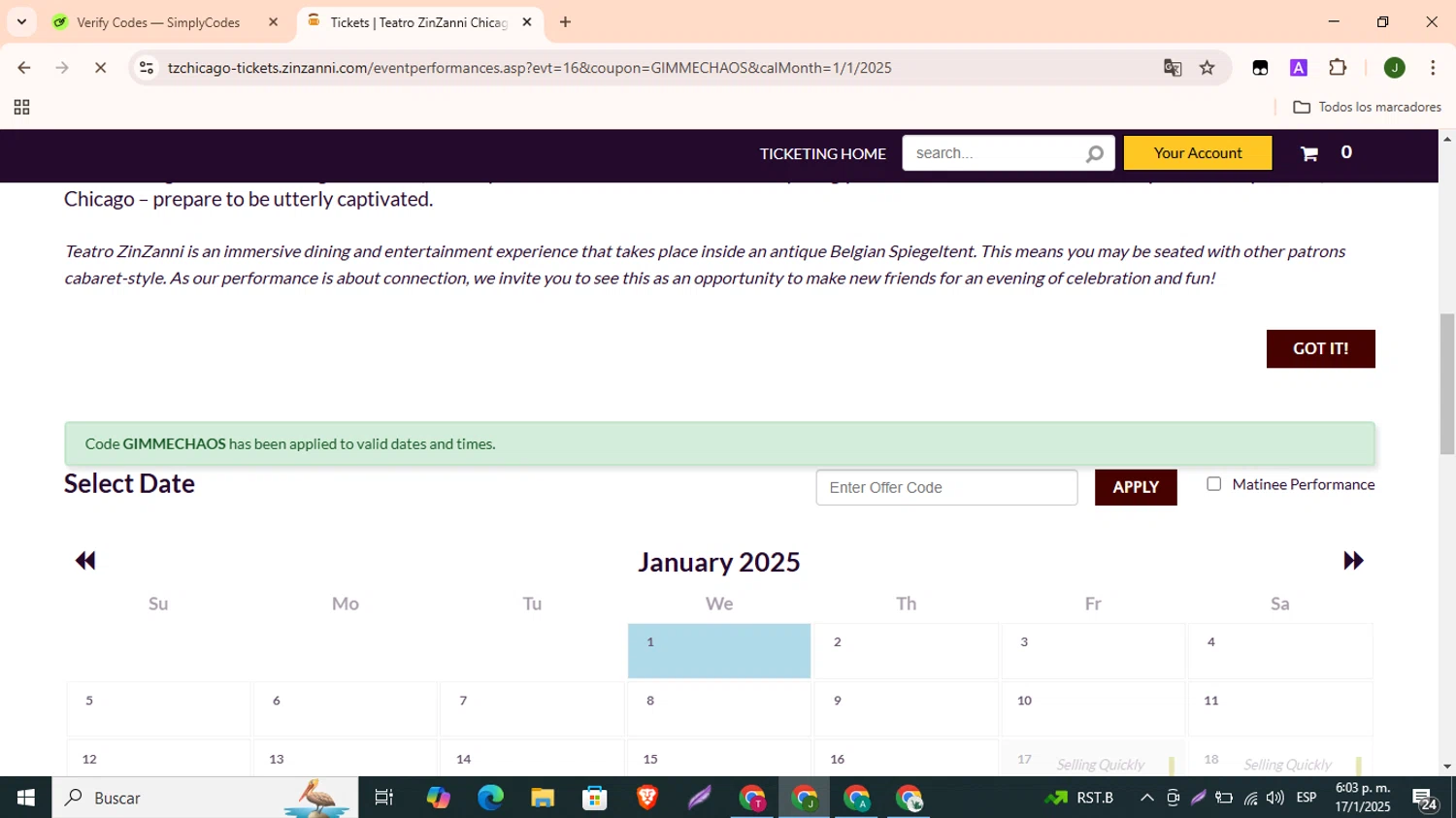1456x818 pixels.
Task: Select January 13 on the calendar
Action: pyautogui.click(x=345, y=759)
